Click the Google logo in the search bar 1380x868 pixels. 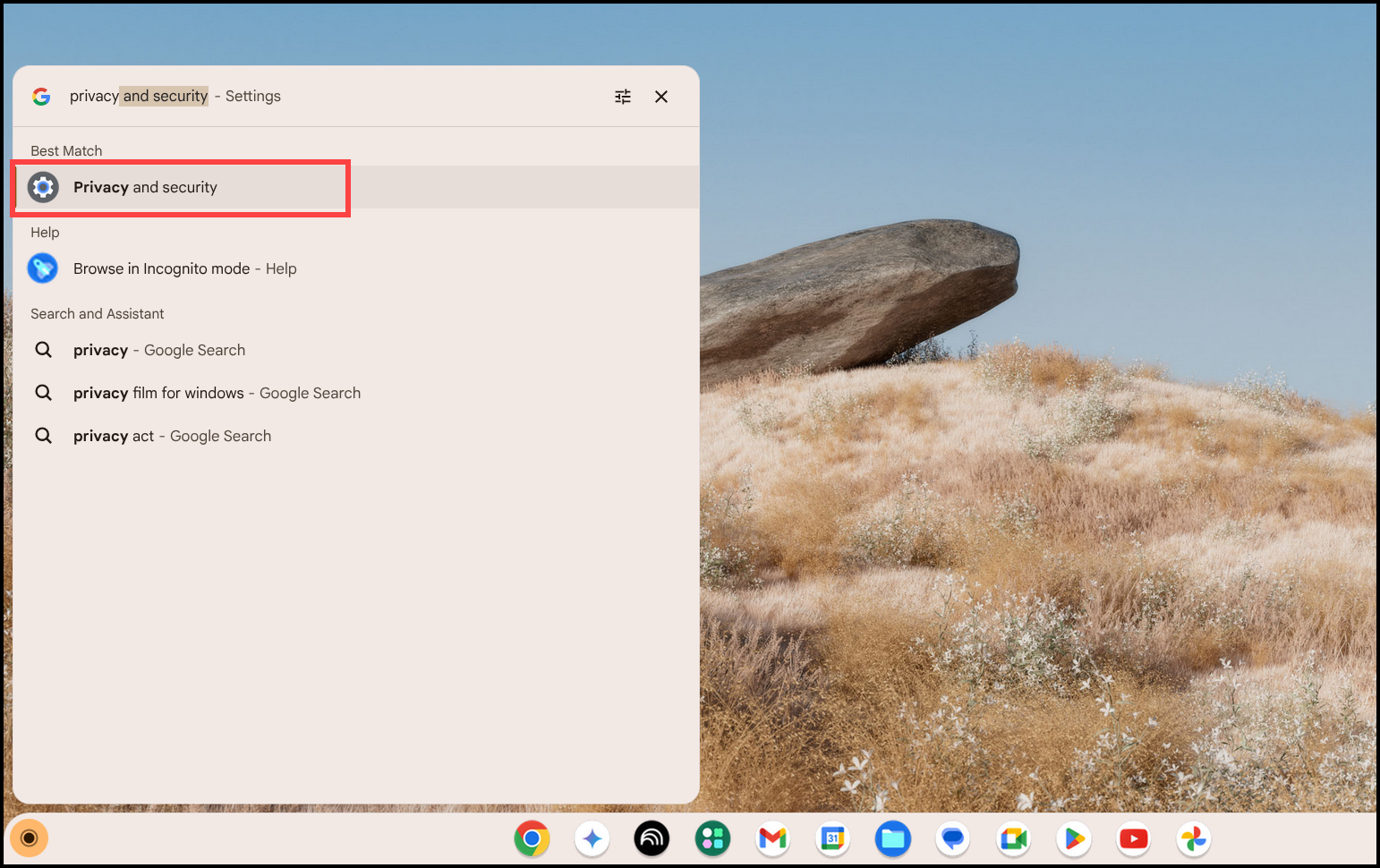coord(41,96)
